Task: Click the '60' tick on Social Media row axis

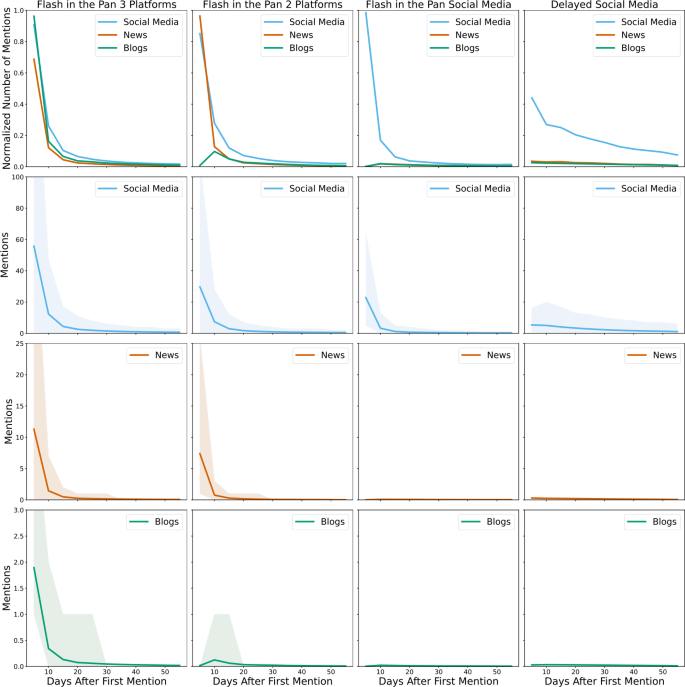Action: pos(20,240)
